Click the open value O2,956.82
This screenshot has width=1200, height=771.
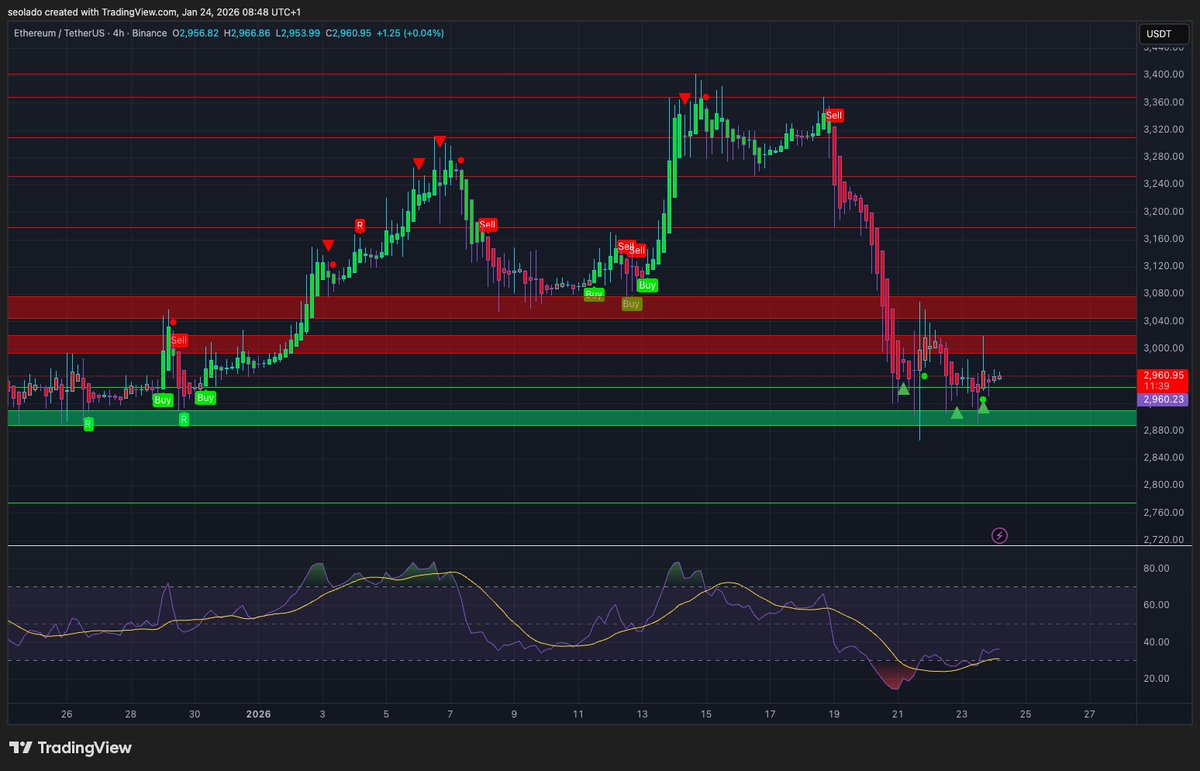[197, 33]
